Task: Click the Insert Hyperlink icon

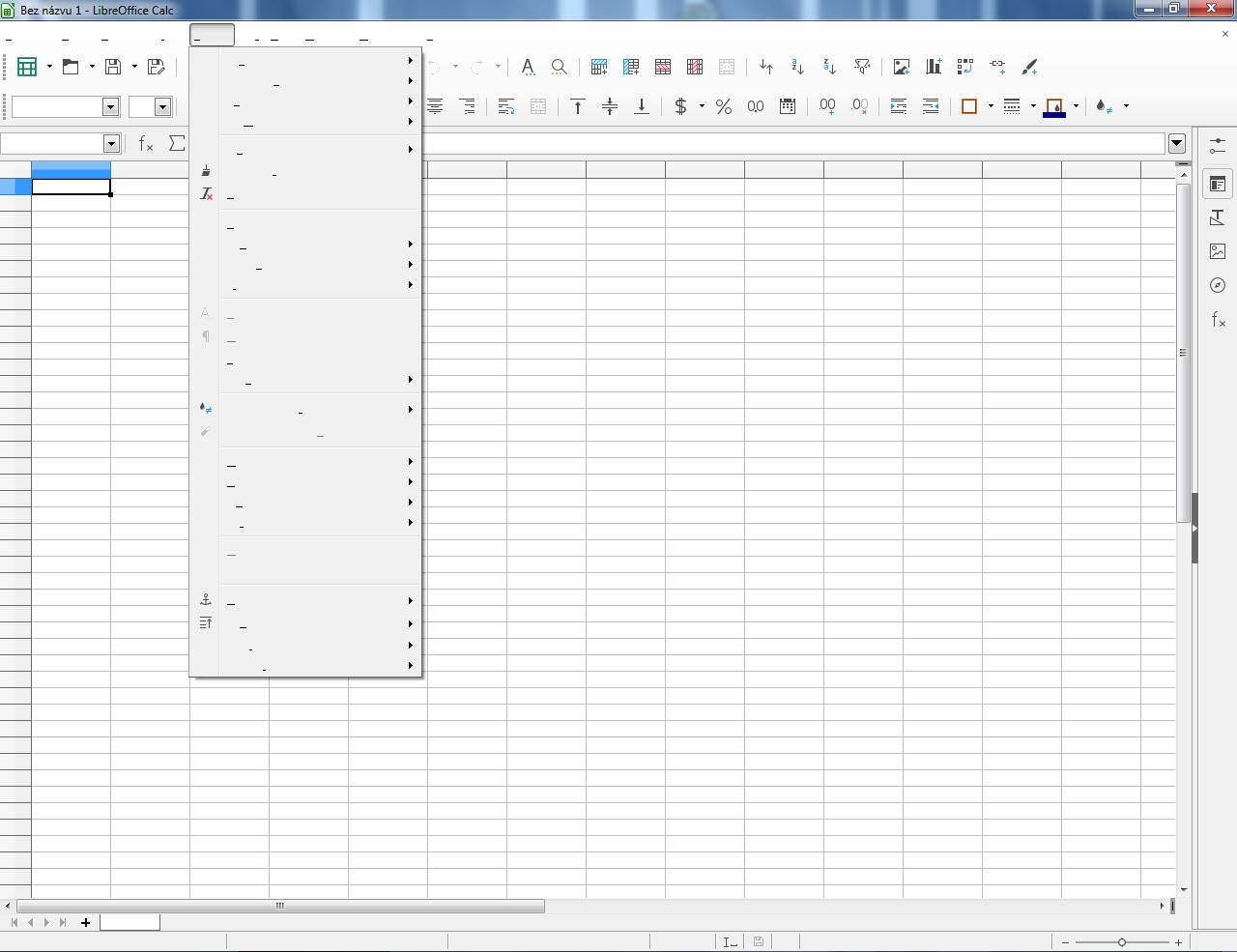Action: (x=997, y=67)
